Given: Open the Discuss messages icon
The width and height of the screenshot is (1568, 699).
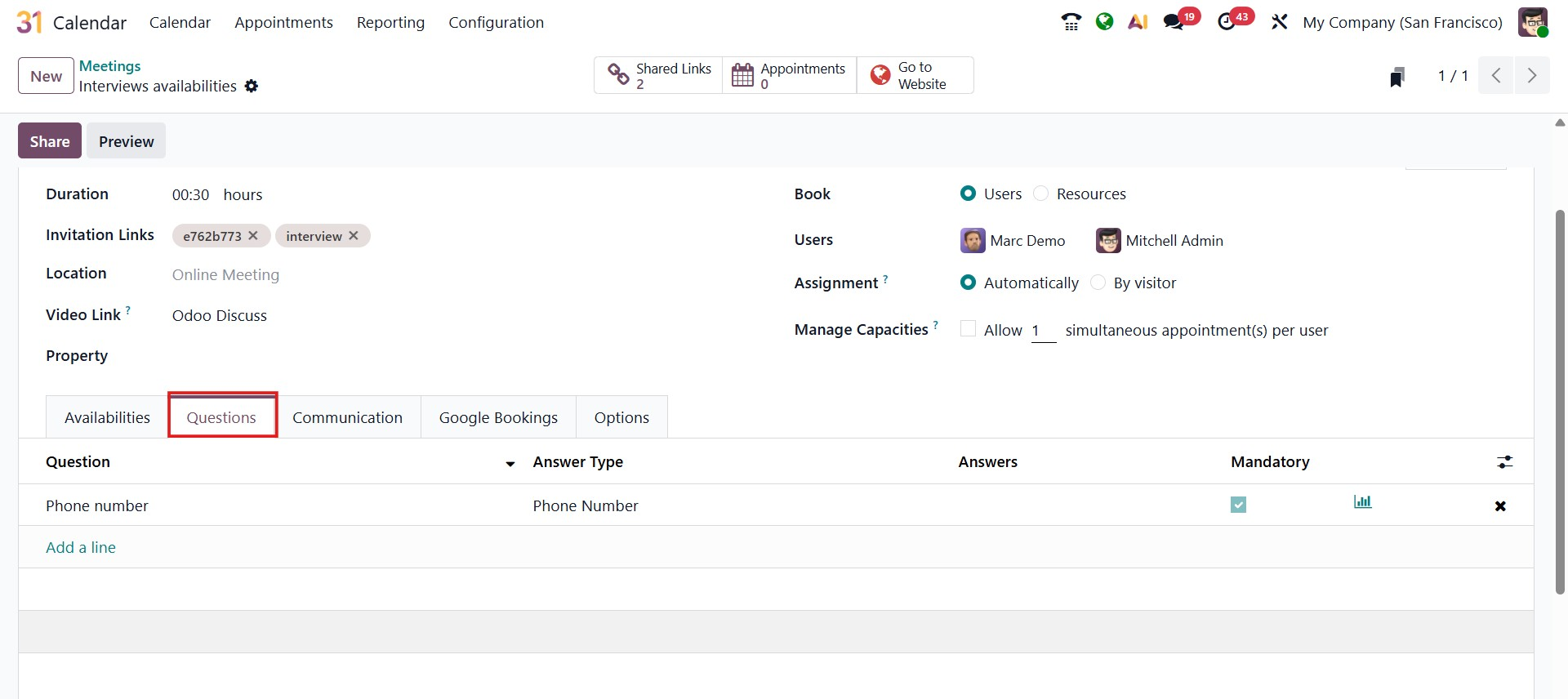Looking at the screenshot, I should point(1174,22).
